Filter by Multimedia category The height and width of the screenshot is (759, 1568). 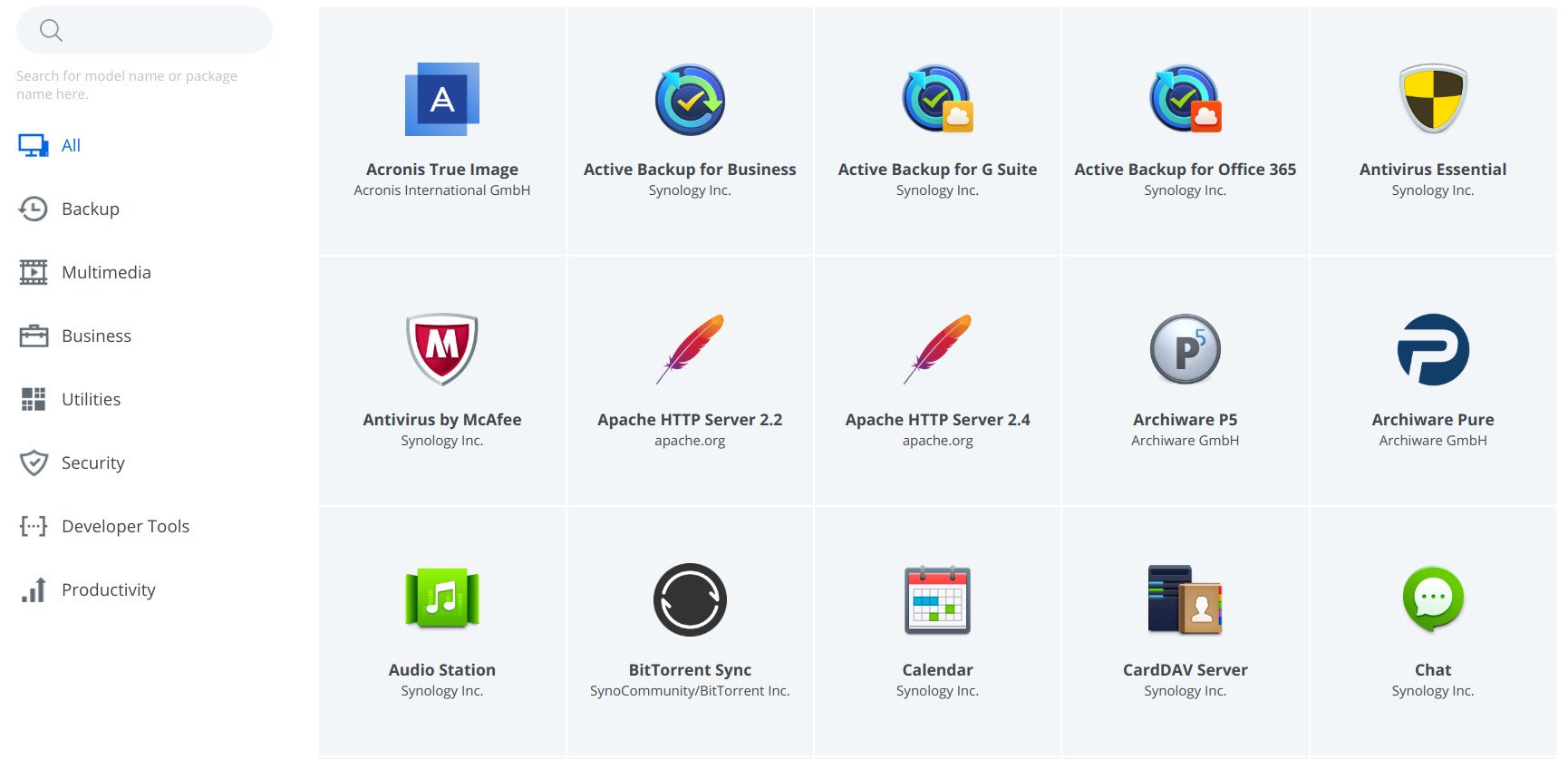(x=106, y=272)
